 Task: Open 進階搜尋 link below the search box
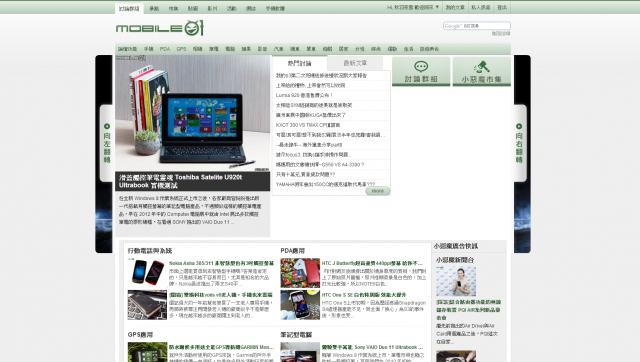tap(501, 33)
